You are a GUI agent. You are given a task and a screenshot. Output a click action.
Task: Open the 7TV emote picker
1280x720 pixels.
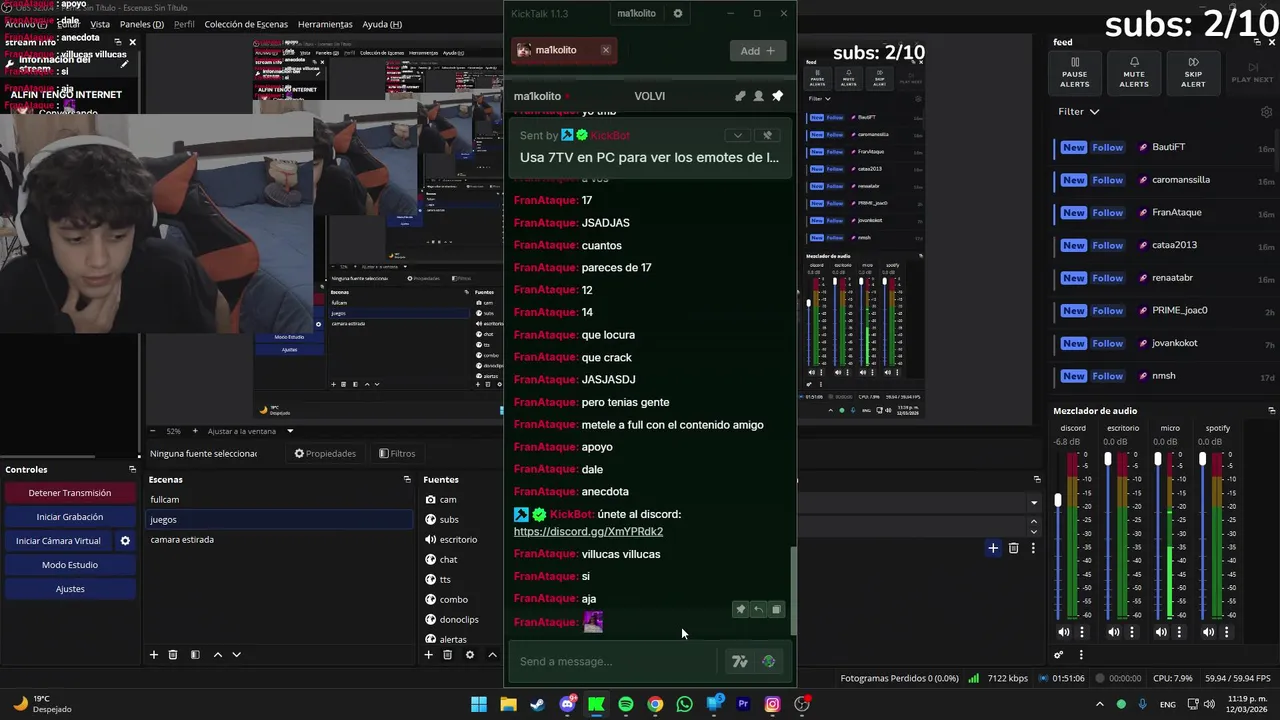click(x=740, y=661)
